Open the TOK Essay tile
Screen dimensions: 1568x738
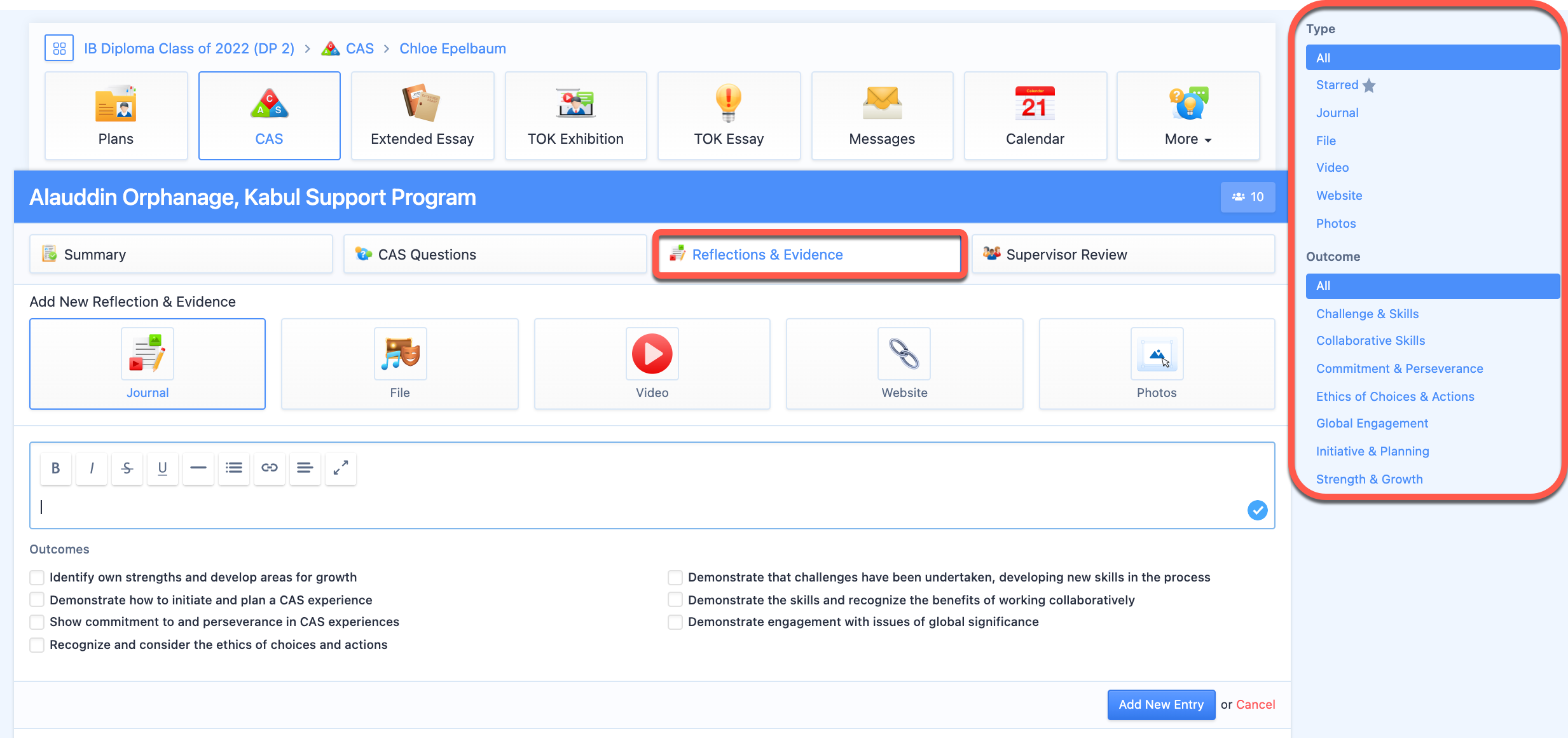pyautogui.click(x=729, y=116)
